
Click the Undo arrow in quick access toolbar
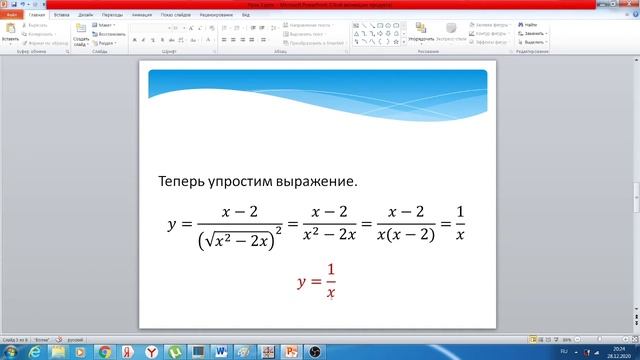(22, 4)
